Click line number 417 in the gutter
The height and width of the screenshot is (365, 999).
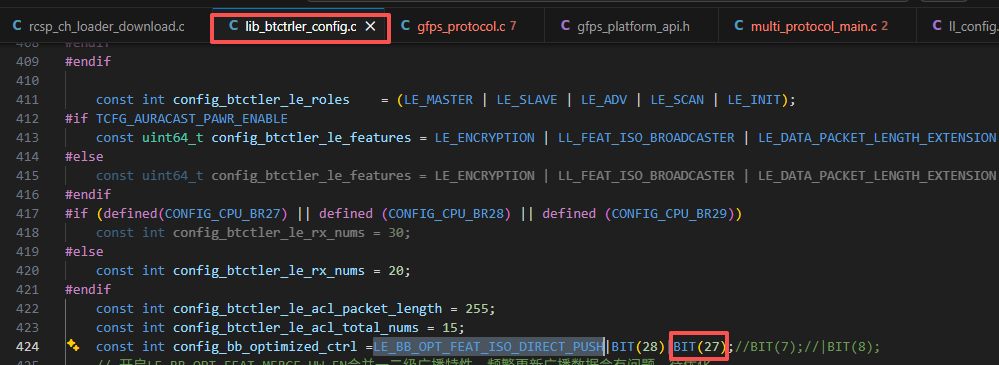pyautogui.click(x=27, y=214)
